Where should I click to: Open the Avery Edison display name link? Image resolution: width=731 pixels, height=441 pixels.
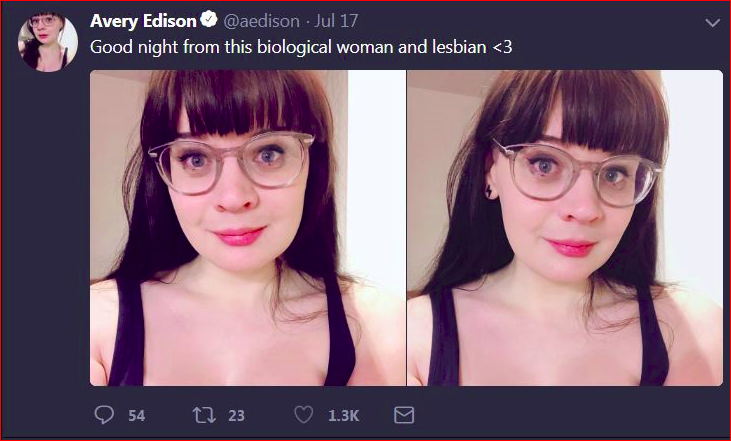click(143, 21)
